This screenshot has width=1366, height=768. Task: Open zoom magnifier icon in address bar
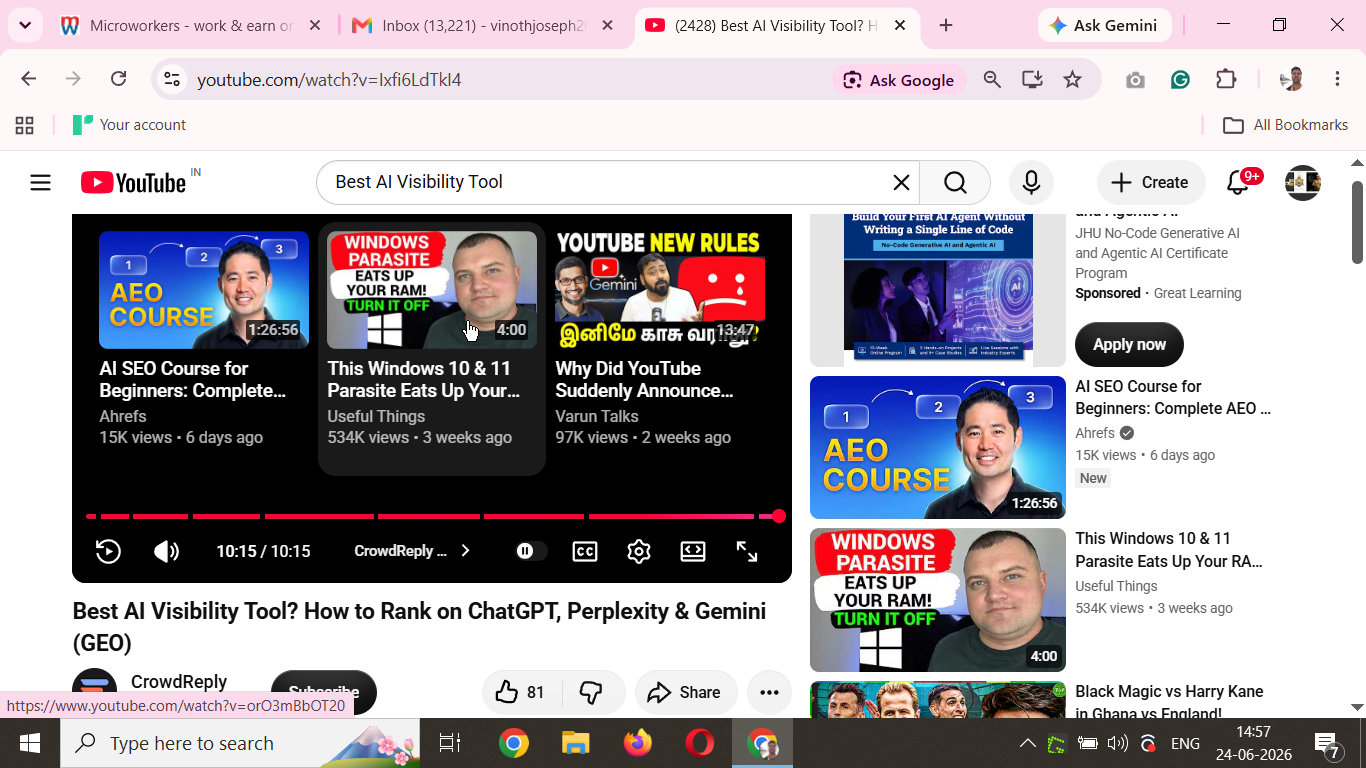992,79
